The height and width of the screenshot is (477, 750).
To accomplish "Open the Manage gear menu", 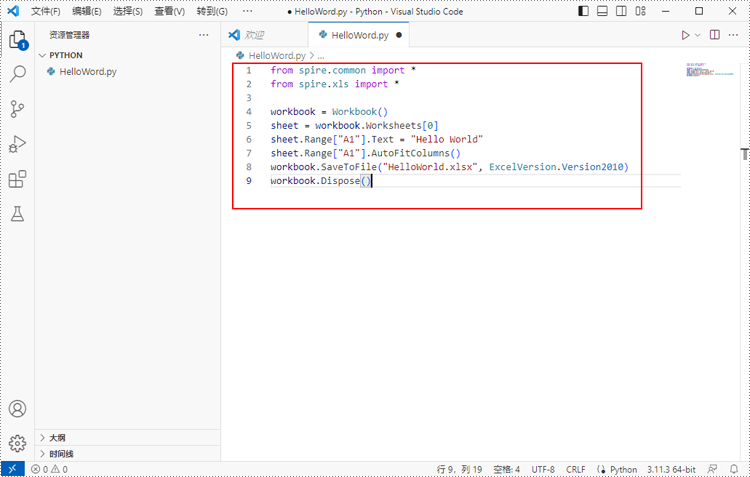I will tap(17, 443).
